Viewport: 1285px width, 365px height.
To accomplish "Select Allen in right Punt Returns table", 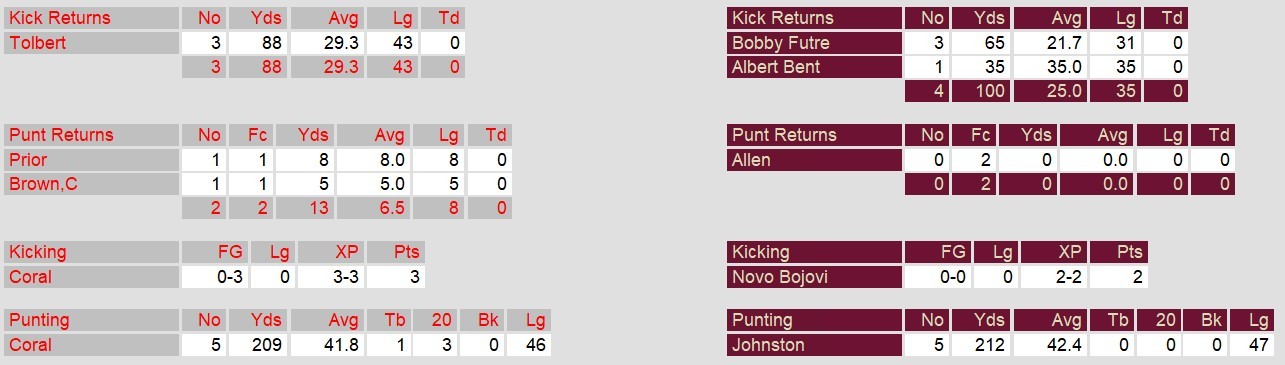I will [751, 160].
